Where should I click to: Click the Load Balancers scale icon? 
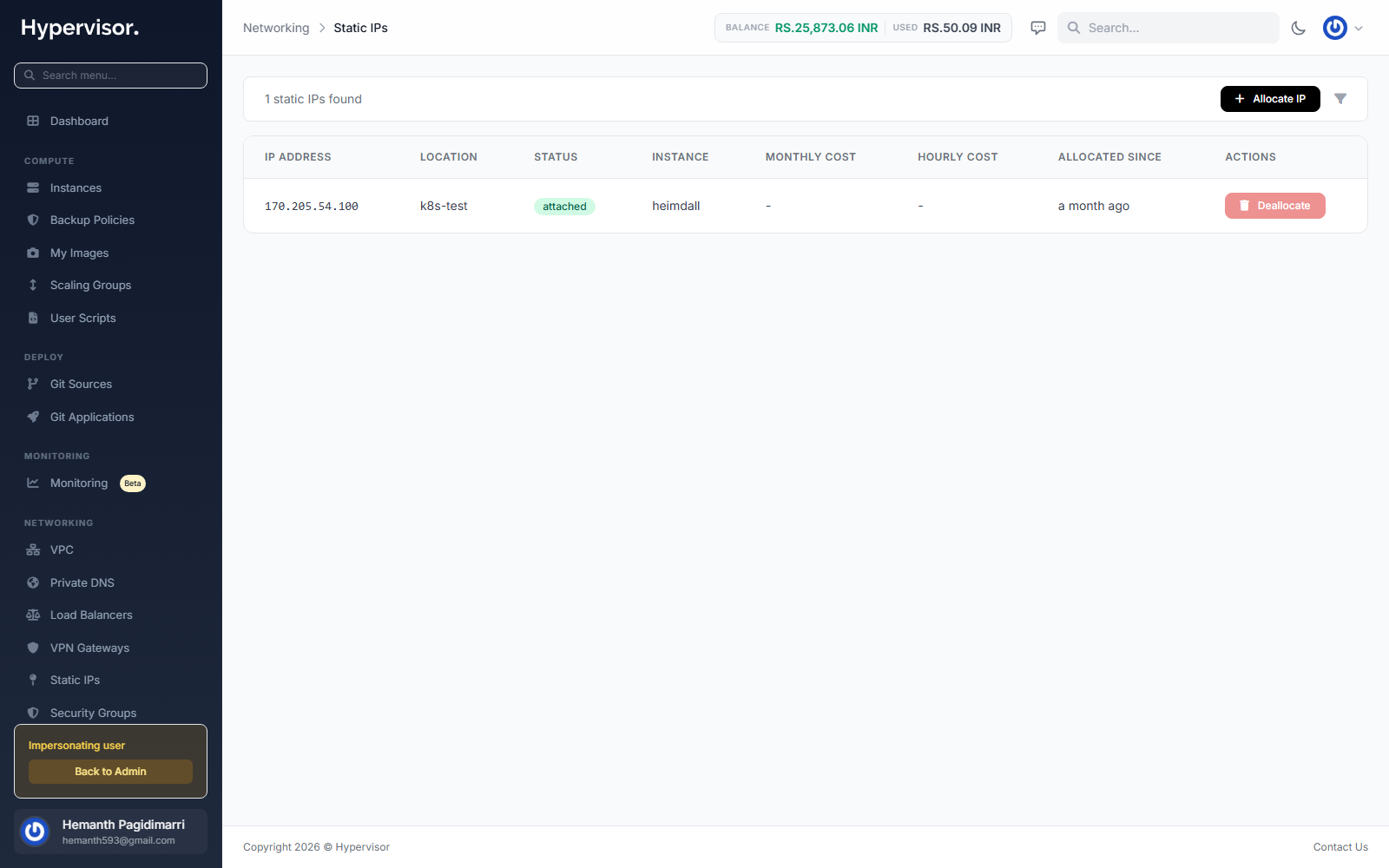point(33,615)
